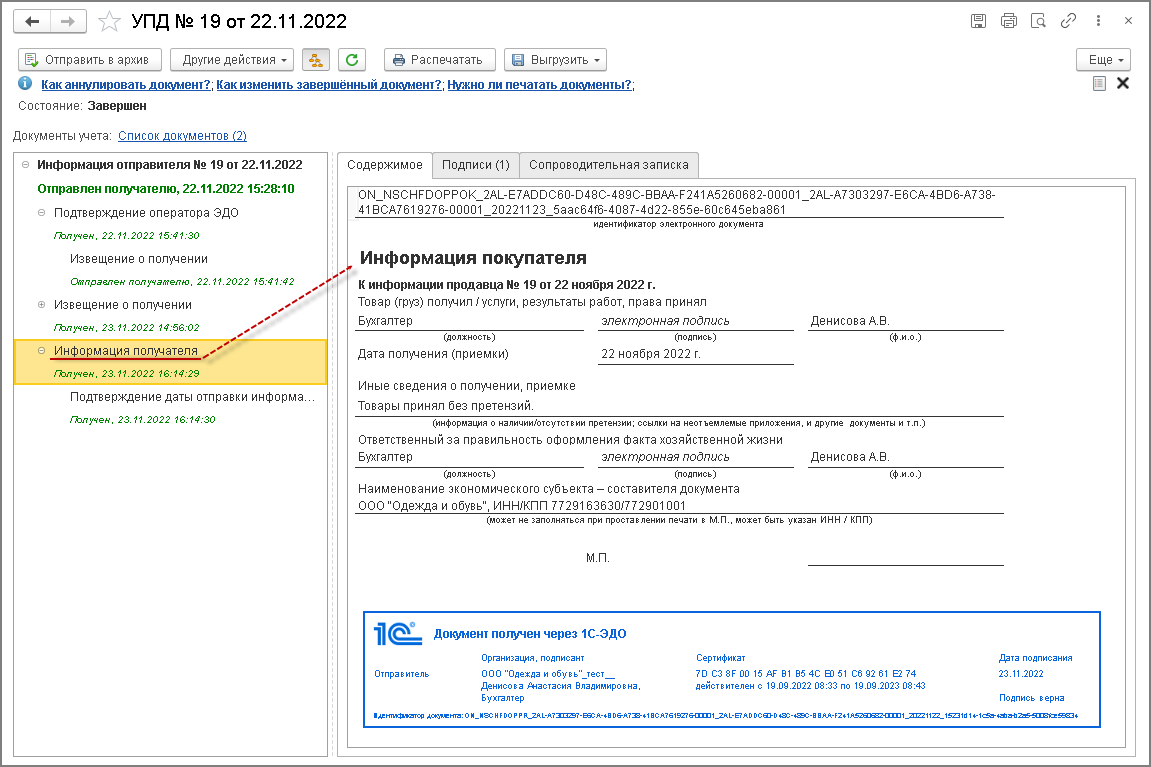Expand the second 'Извещение о получении' node, received 23.11.2022
Image resolution: width=1151 pixels, height=767 pixels.
(42, 305)
